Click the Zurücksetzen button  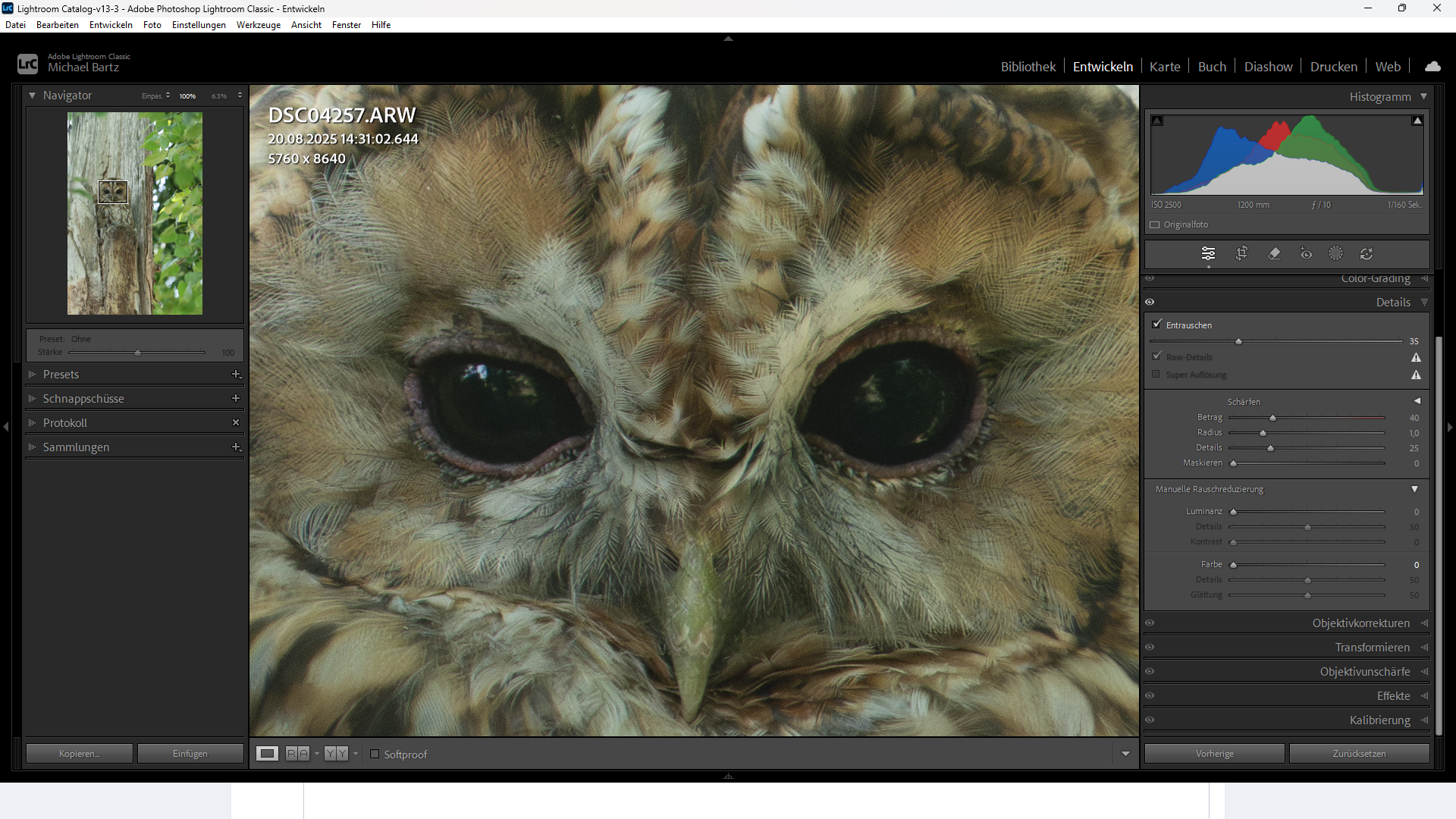[1359, 754]
